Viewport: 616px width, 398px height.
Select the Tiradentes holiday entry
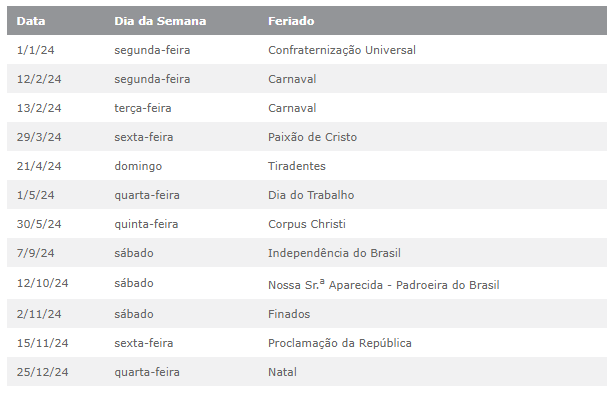tap(297, 166)
